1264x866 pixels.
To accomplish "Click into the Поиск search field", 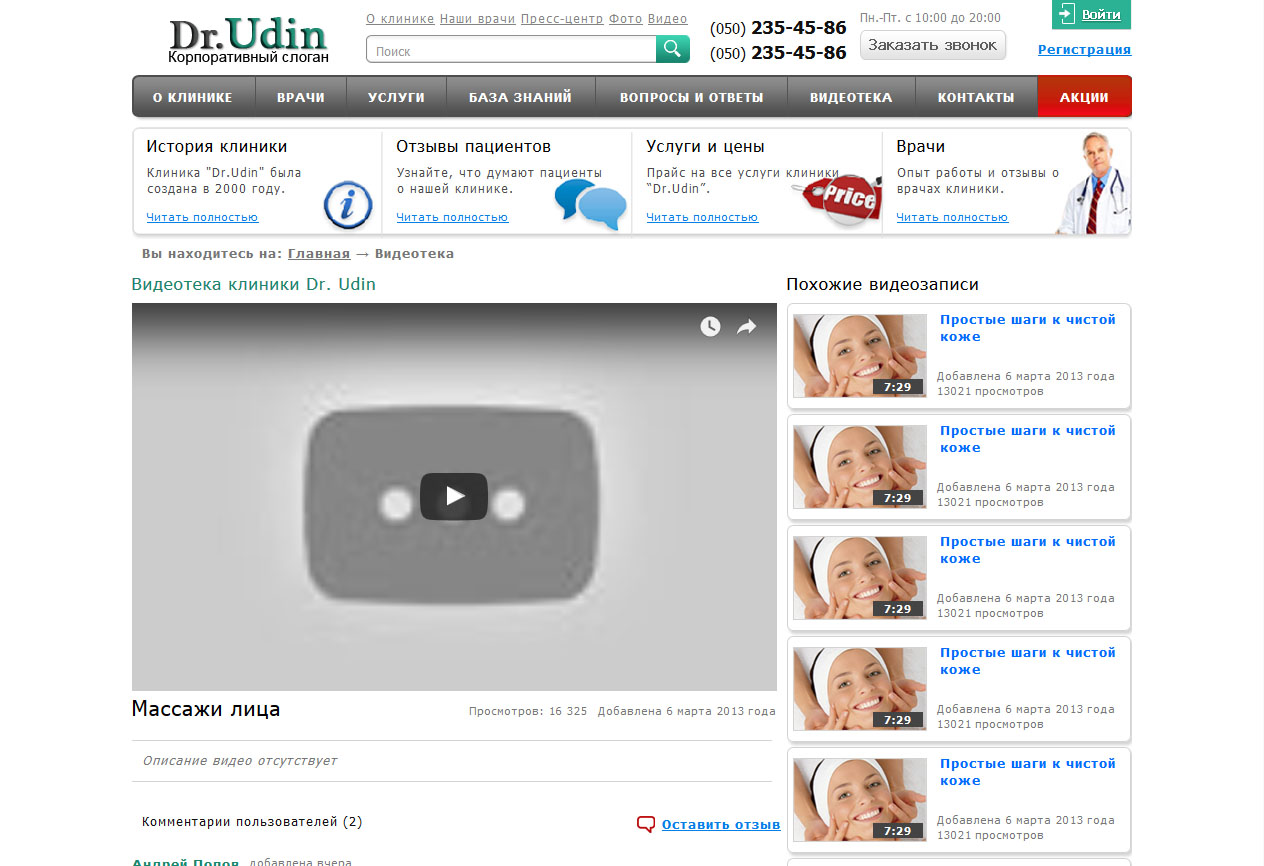I will (510, 50).
